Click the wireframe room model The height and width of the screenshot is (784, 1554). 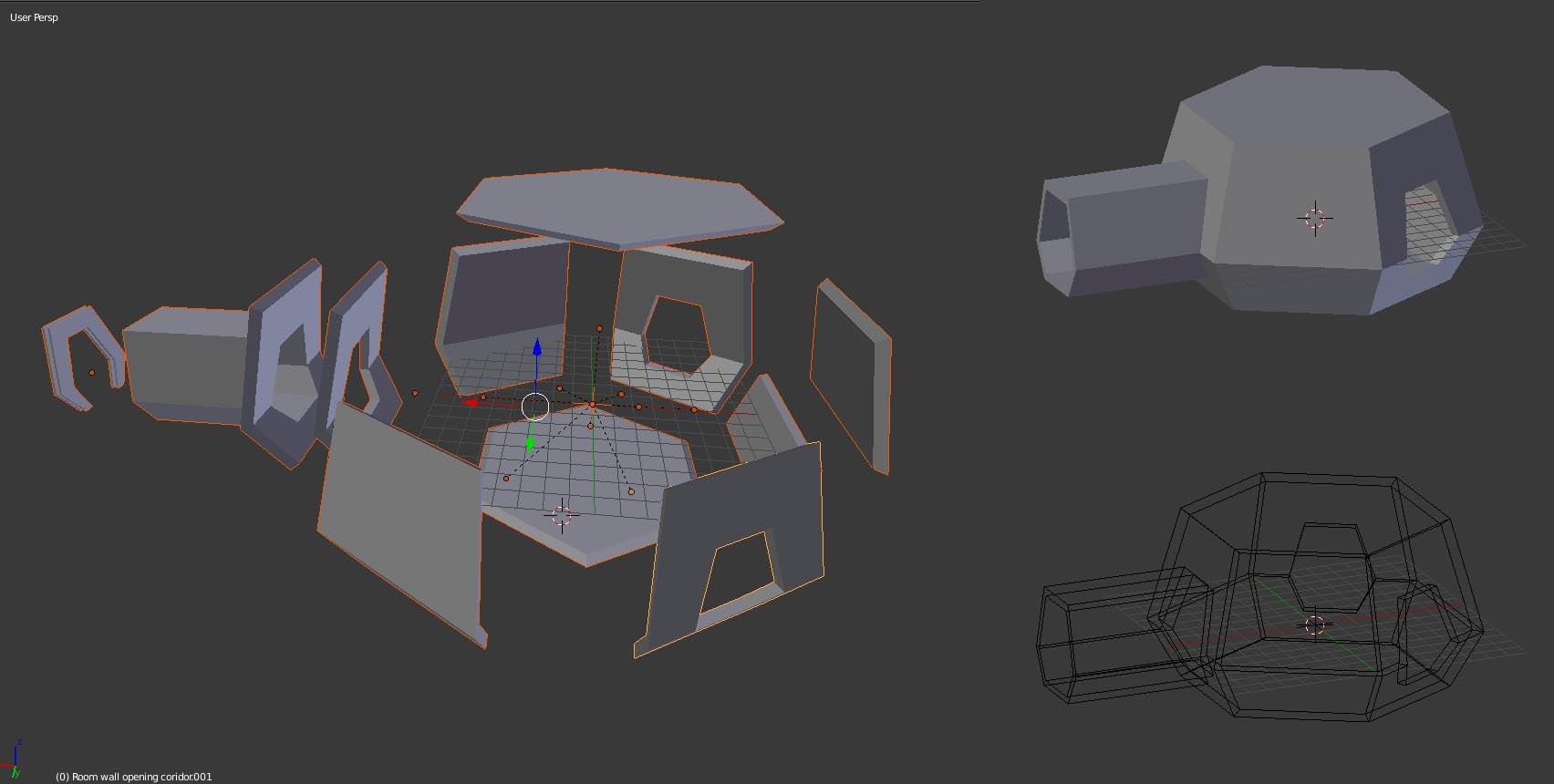[1259, 597]
